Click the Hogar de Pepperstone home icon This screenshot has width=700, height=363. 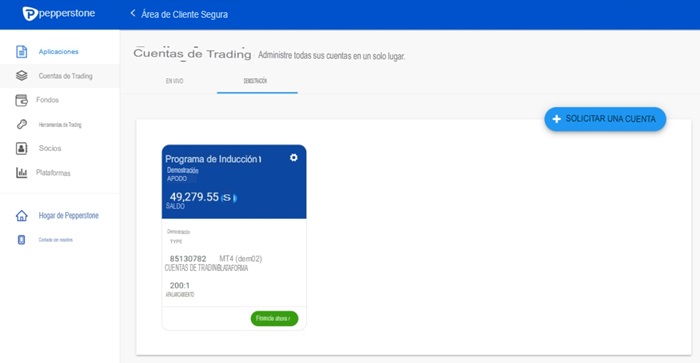coord(21,216)
